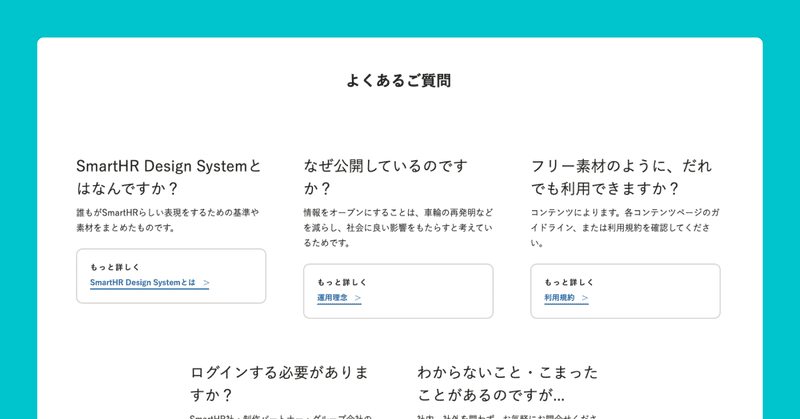Click heading 'わからないこと・こまったことがあるのですが…'
This screenshot has height=419, width=800.
(508, 384)
